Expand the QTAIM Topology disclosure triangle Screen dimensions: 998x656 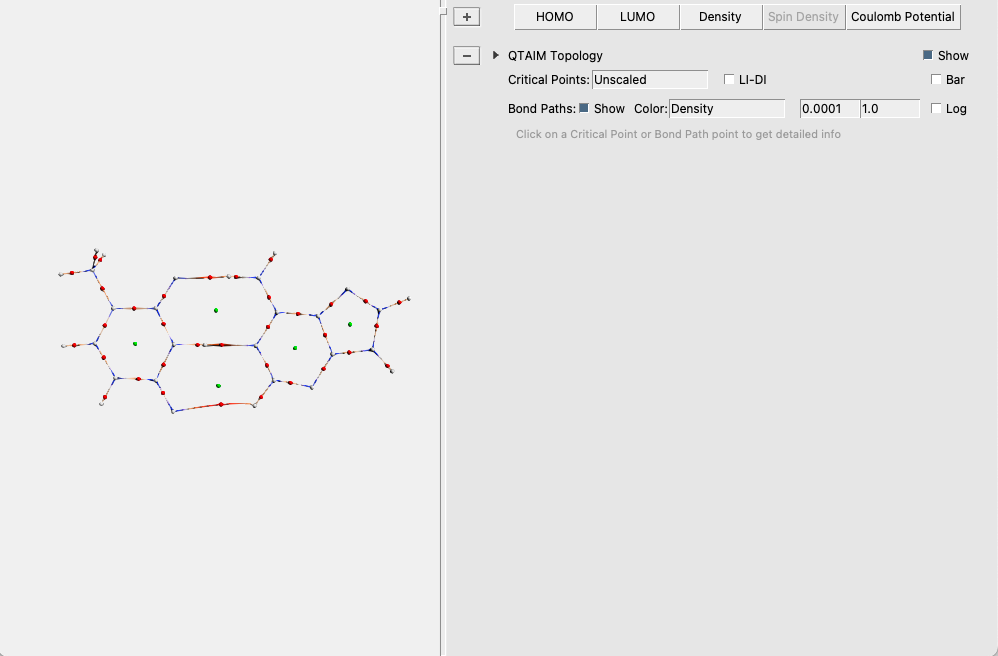coord(494,55)
